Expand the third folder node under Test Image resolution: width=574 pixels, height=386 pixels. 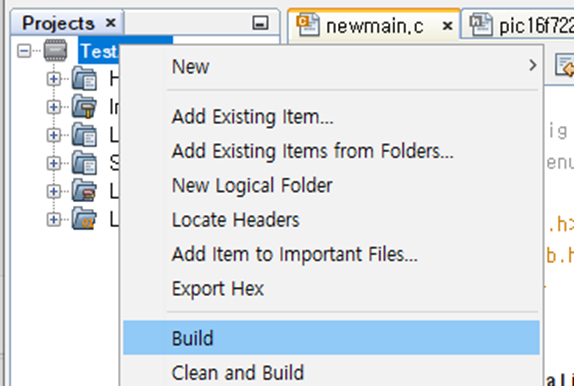coord(53,135)
